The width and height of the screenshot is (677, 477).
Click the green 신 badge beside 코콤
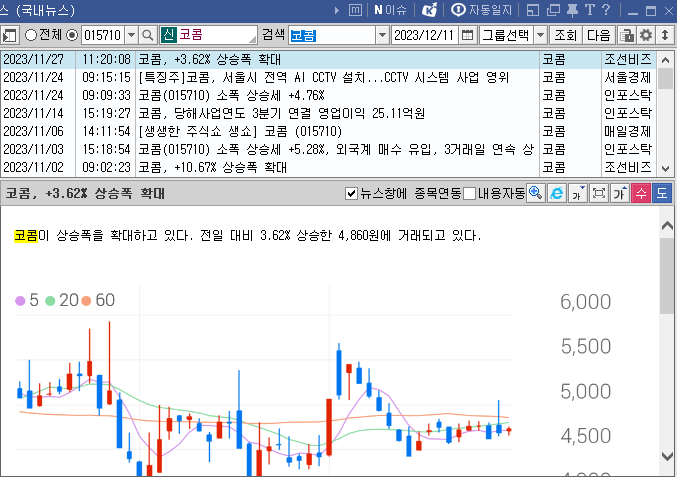point(169,35)
